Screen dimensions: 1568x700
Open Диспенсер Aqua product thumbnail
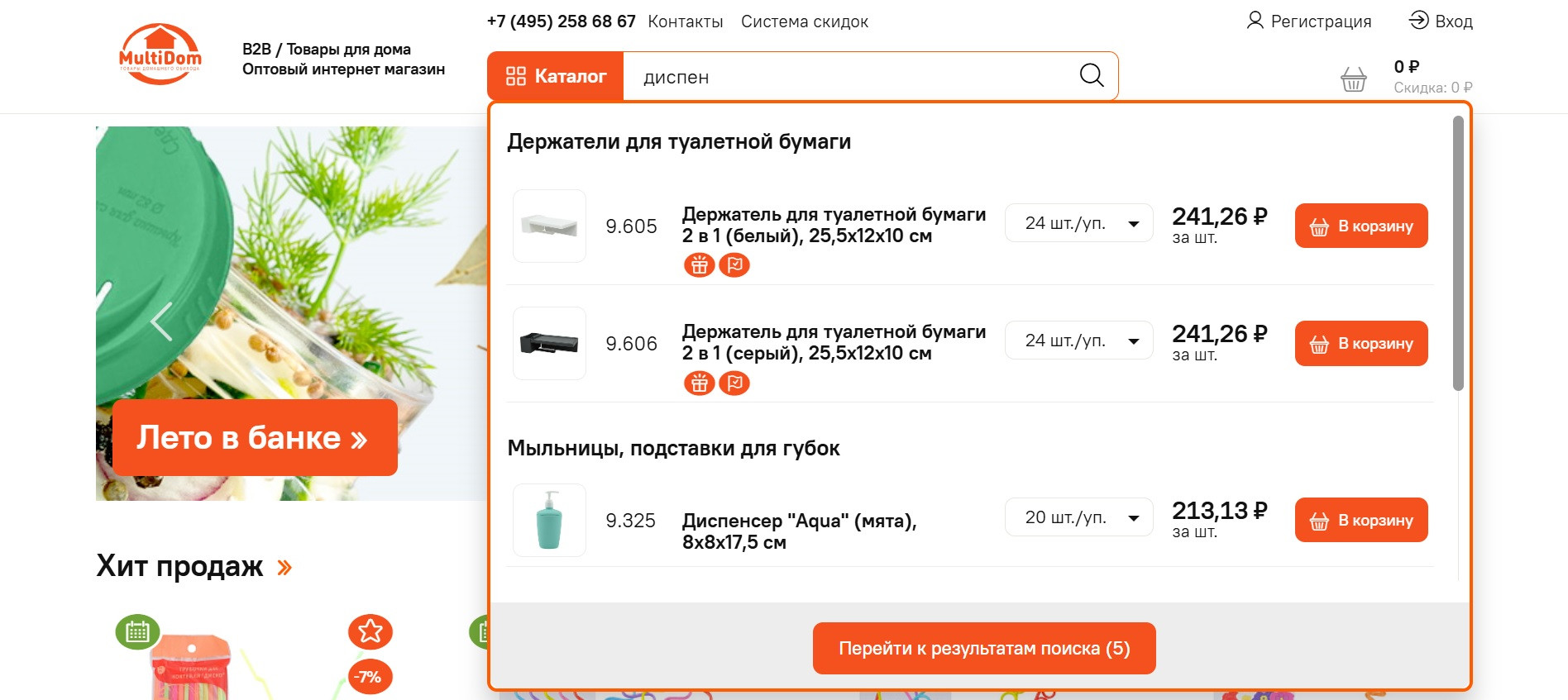549,520
